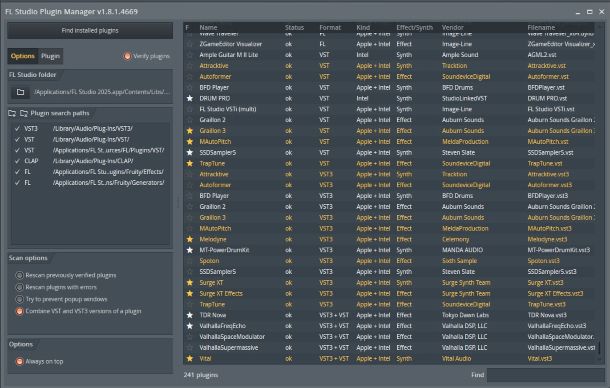Sort by Effect/Synth column header
610x388 pixels.
(x=414, y=27)
